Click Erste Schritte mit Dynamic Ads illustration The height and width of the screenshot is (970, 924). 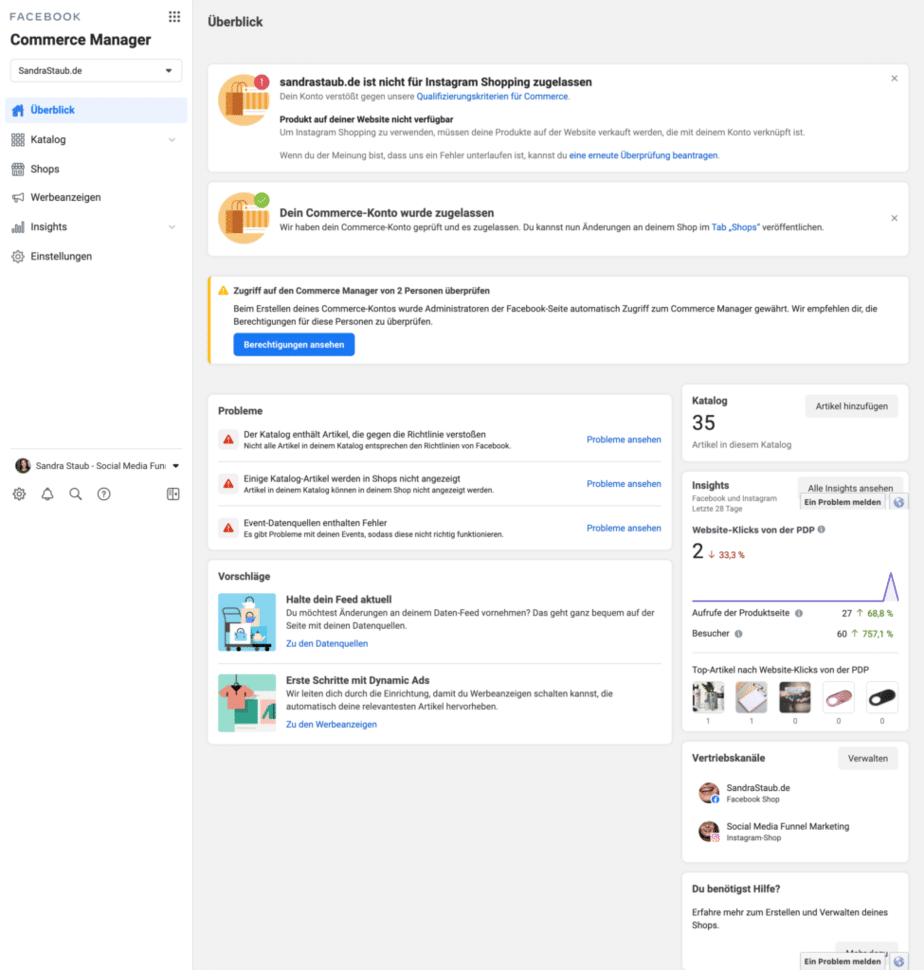click(x=247, y=703)
